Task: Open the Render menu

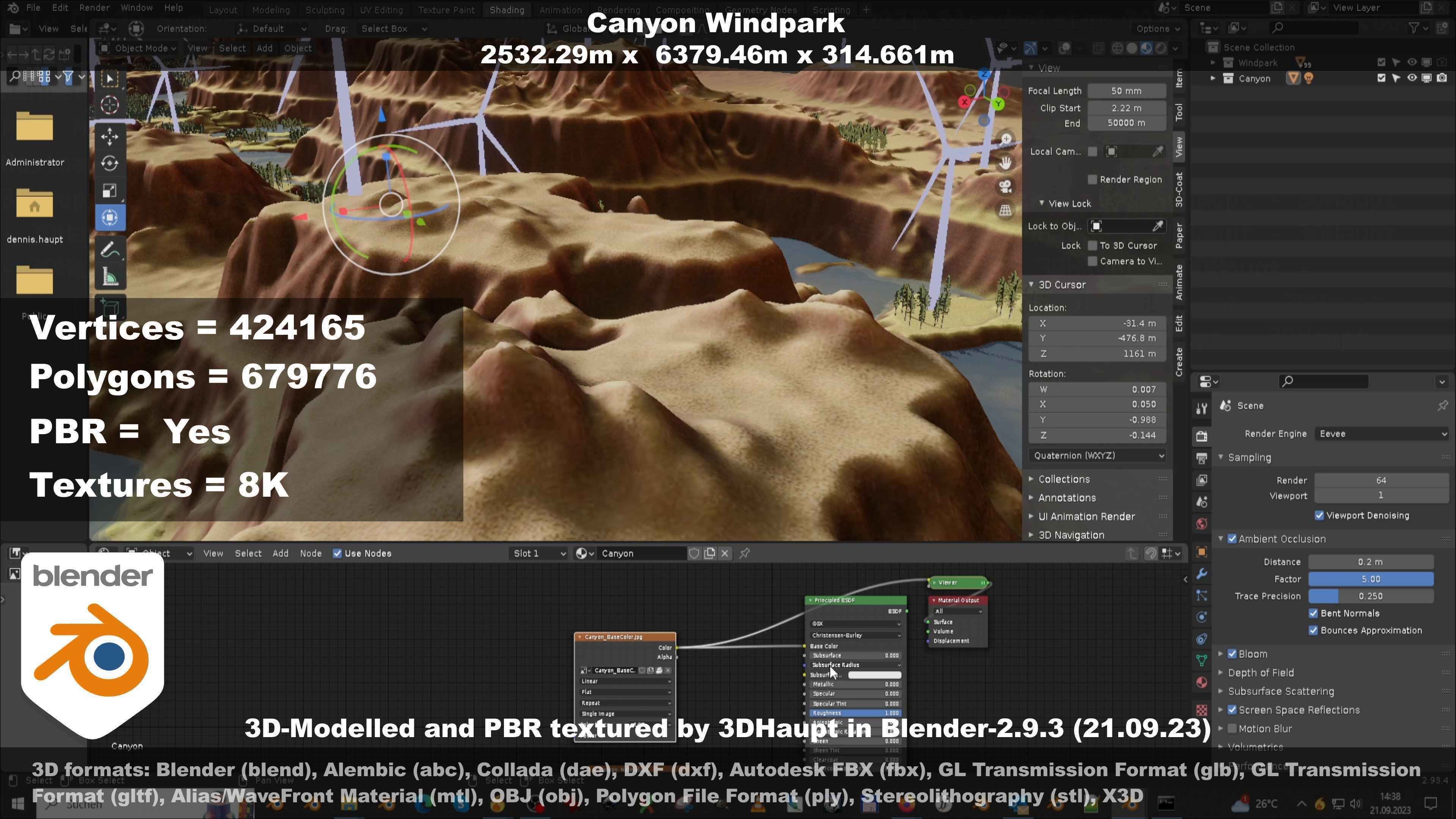Action: pyautogui.click(x=94, y=8)
